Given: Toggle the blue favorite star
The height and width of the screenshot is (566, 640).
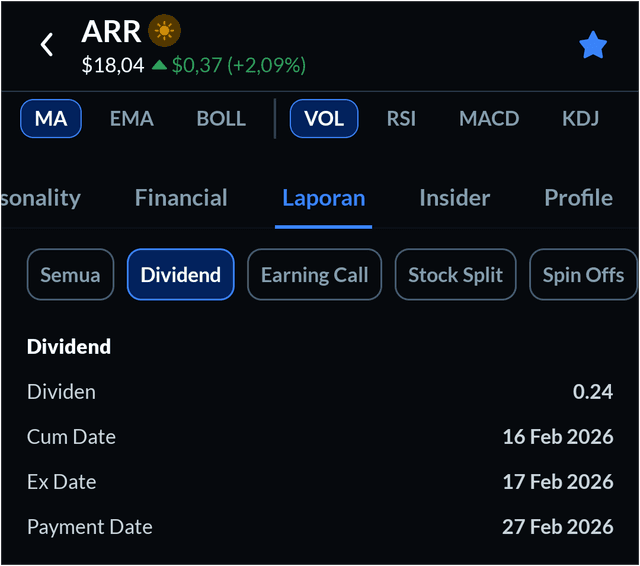Looking at the screenshot, I should pyautogui.click(x=593, y=45).
